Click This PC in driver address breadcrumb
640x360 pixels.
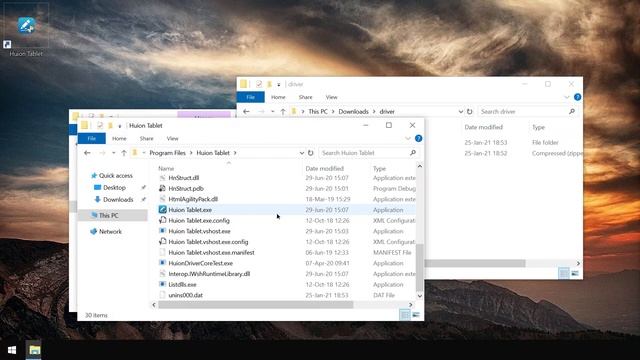pyautogui.click(x=318, y=111)
